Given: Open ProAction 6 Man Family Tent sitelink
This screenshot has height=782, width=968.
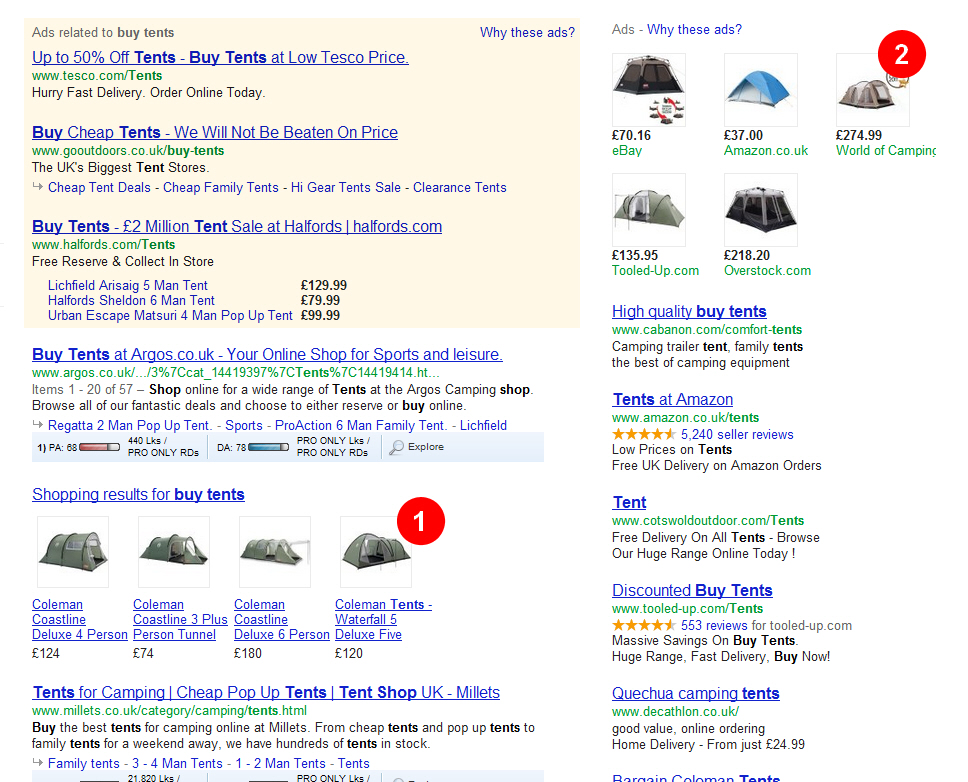Looking at the screenshot, I should coord(361,425).
